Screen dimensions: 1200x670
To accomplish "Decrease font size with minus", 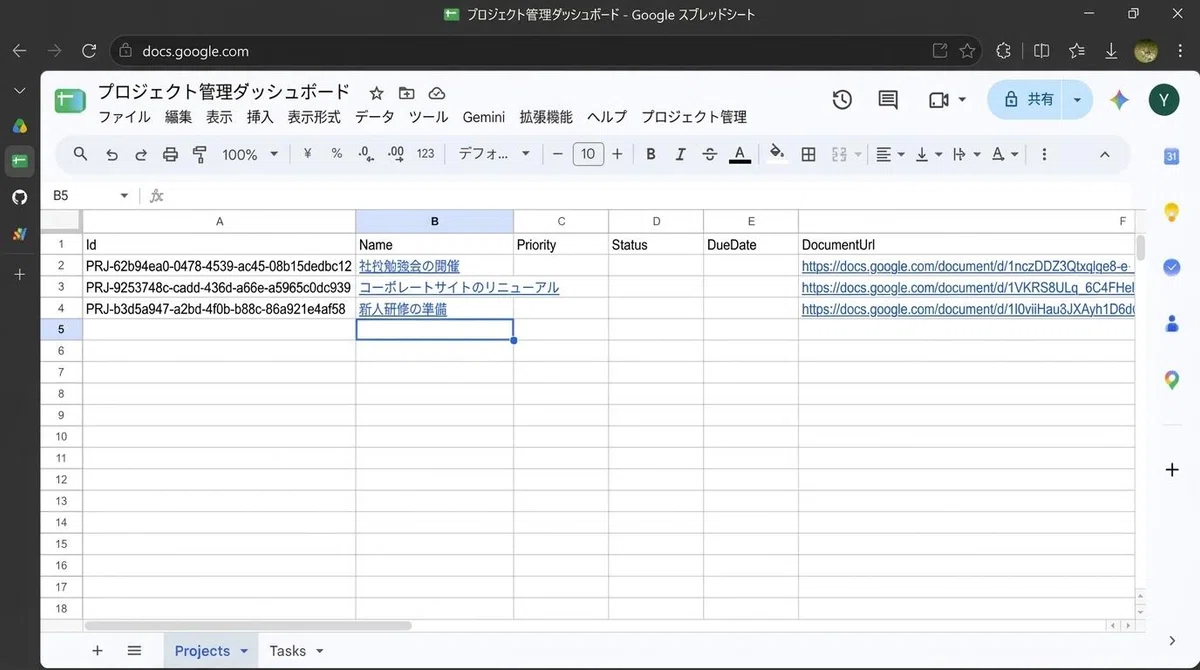I will point(558,154).
